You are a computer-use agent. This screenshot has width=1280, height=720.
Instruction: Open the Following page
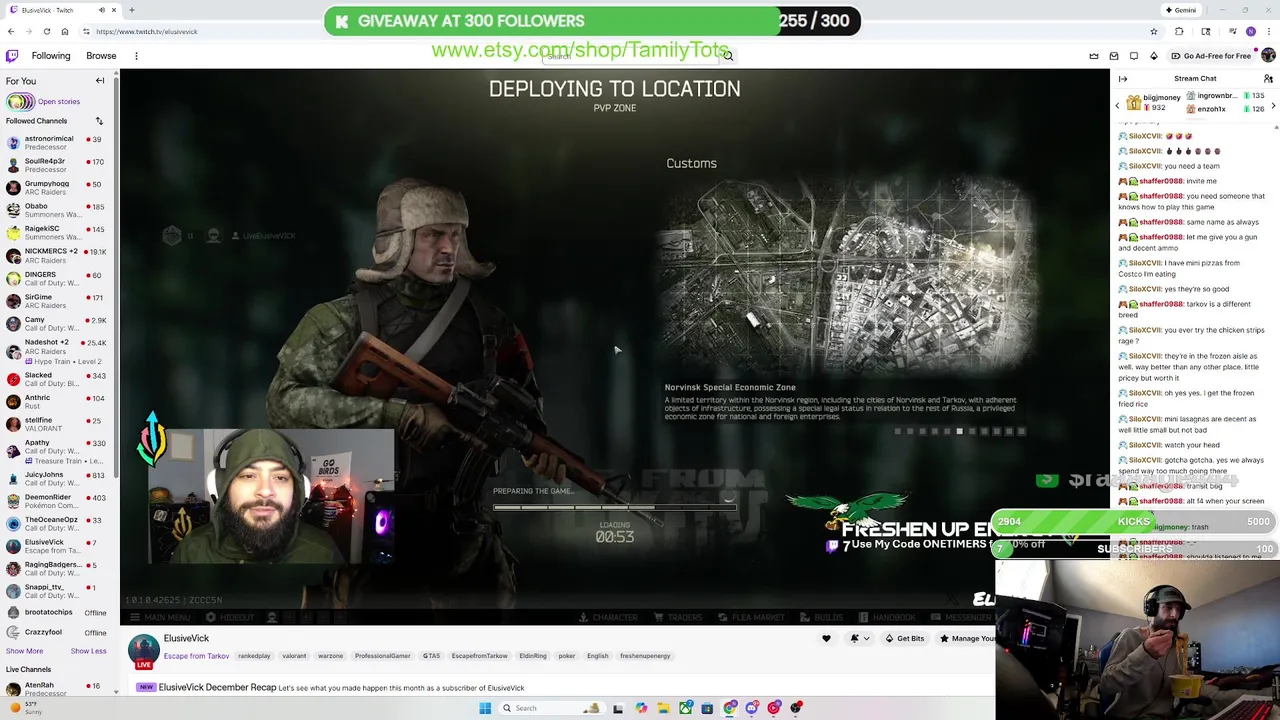coord(51,56)
